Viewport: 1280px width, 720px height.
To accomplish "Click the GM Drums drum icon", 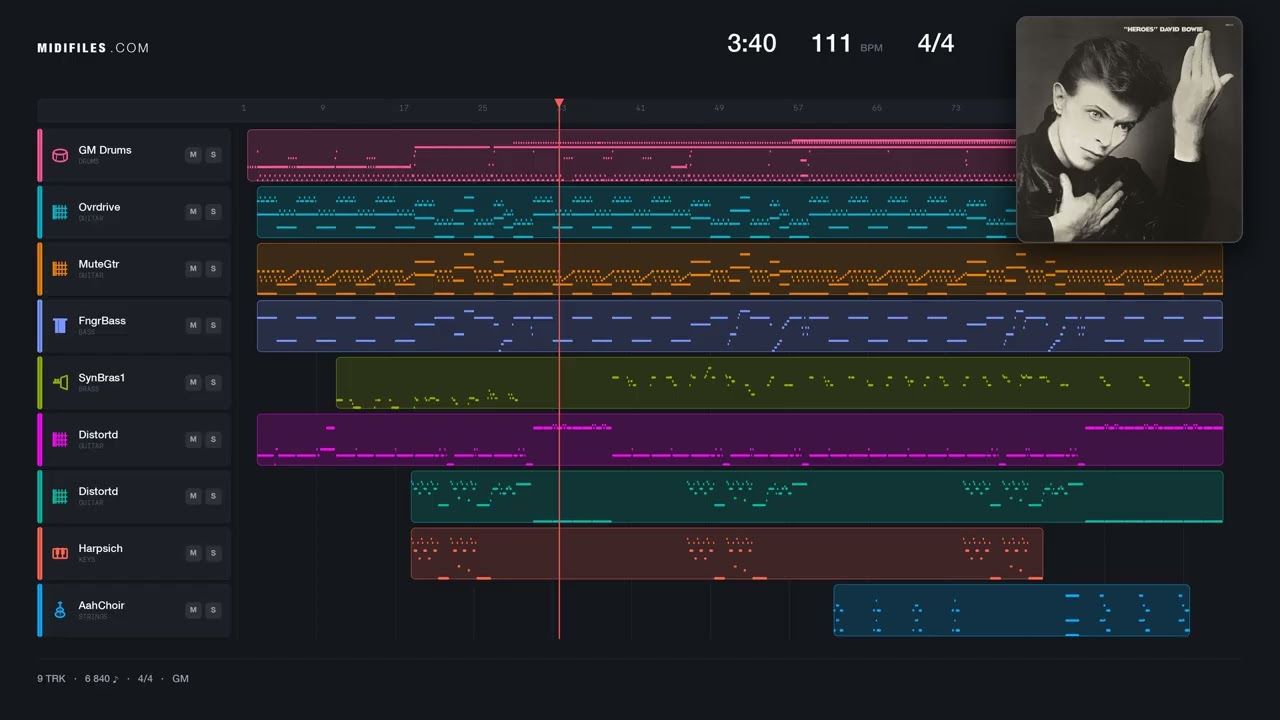I will click(59, 155).
